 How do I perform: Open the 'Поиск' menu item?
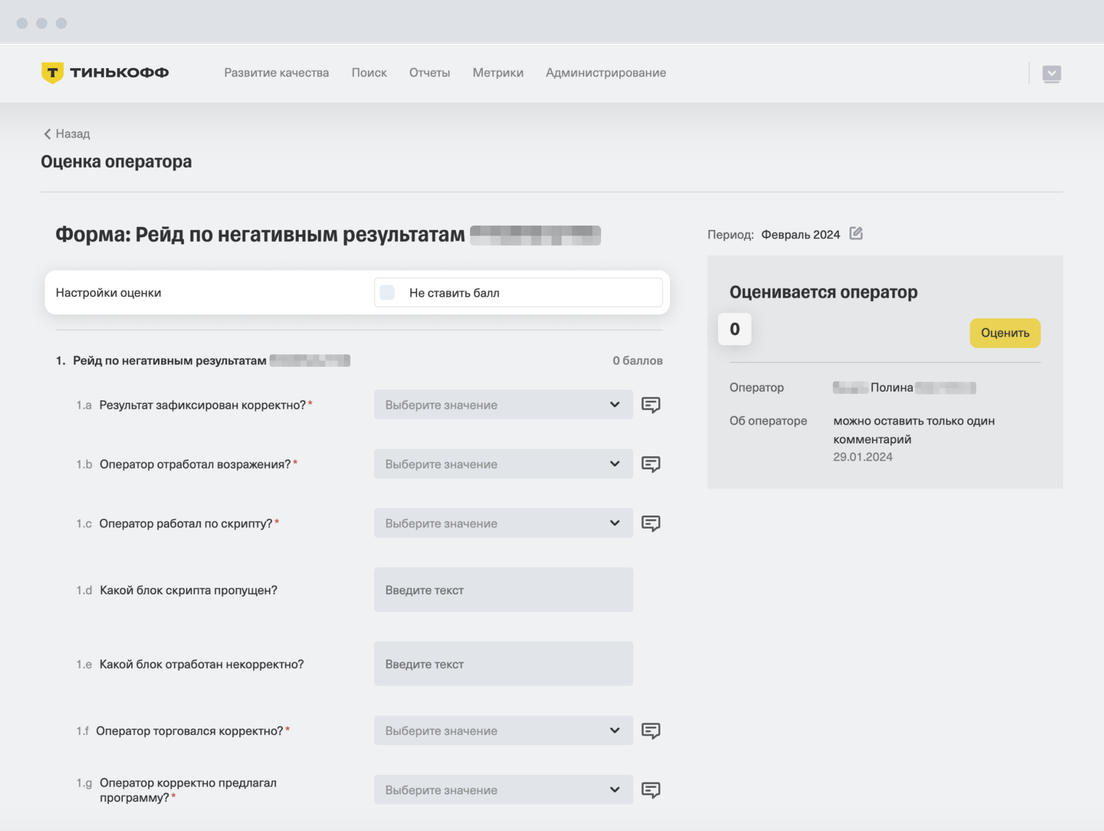pyautogui.click(x=369, y=73)
